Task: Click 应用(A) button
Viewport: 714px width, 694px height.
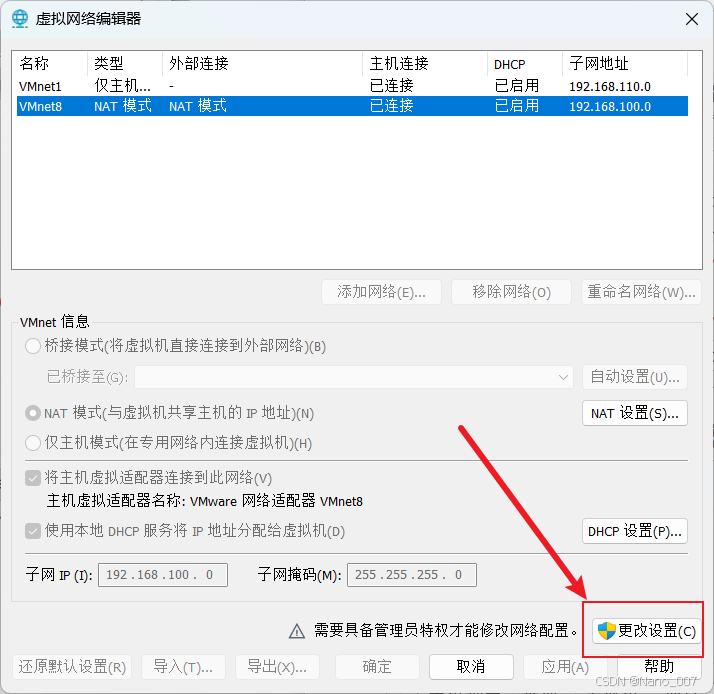Action: (565, 667)
